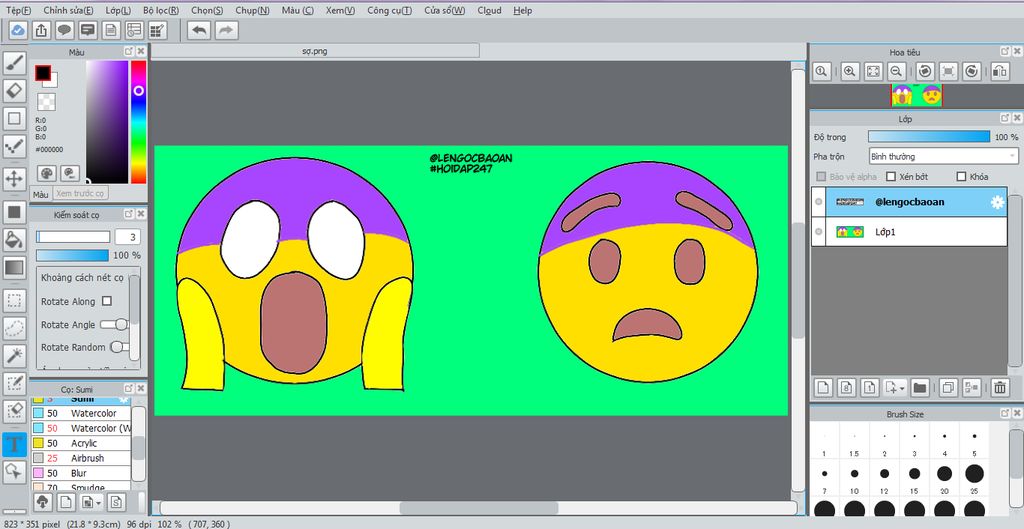Select the Lasso tool
The height and width of the screenshot is (529, 1024).
[14, 328]
